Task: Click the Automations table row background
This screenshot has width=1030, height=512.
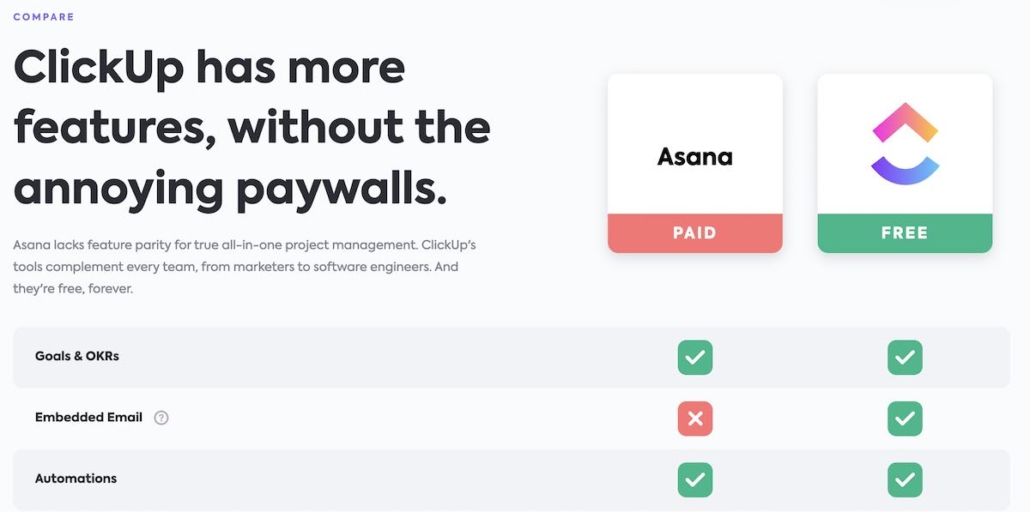Action: pyautogui.click(x=400, y=480)
